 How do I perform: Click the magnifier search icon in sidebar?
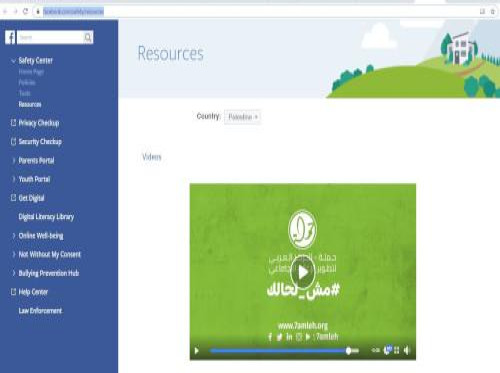coord(88,38)
